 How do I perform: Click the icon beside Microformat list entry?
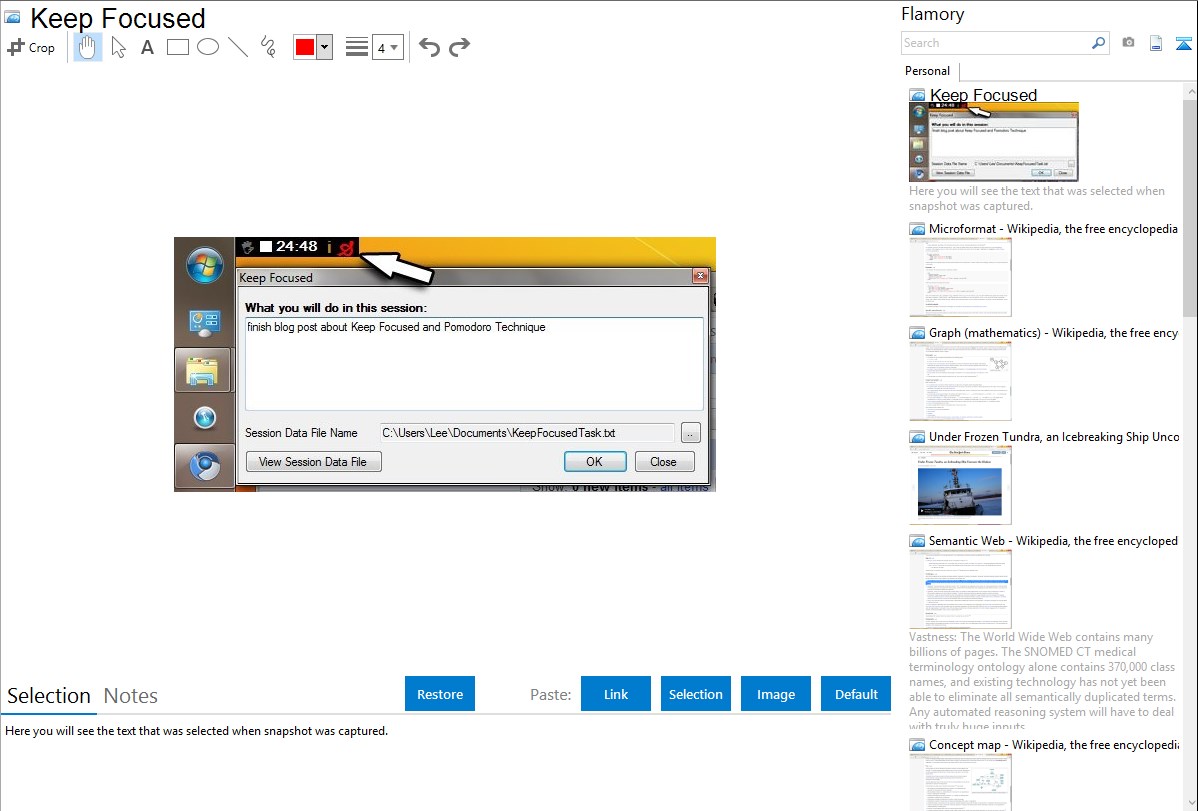click(917, 229)
